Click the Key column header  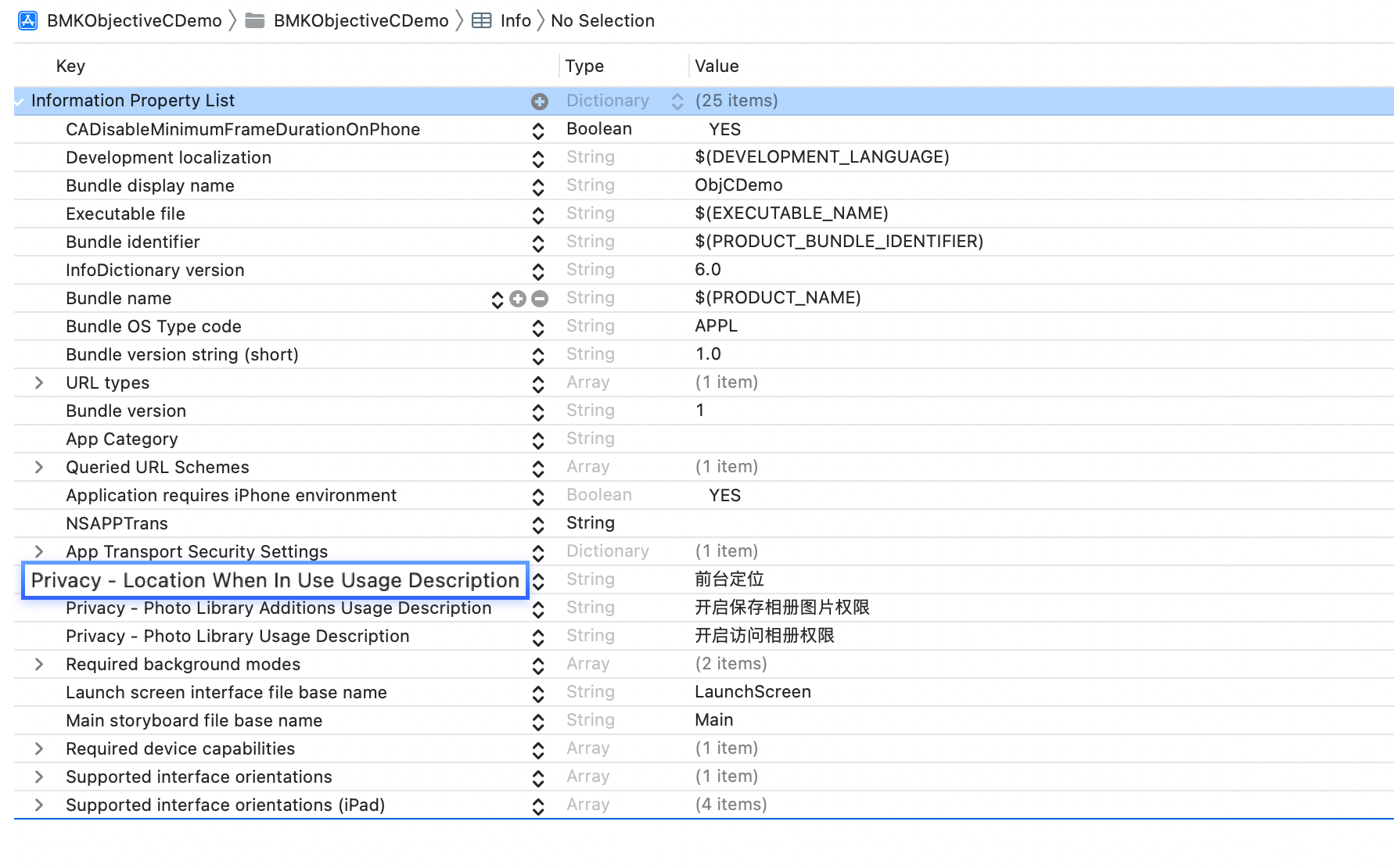coord(70,66)
